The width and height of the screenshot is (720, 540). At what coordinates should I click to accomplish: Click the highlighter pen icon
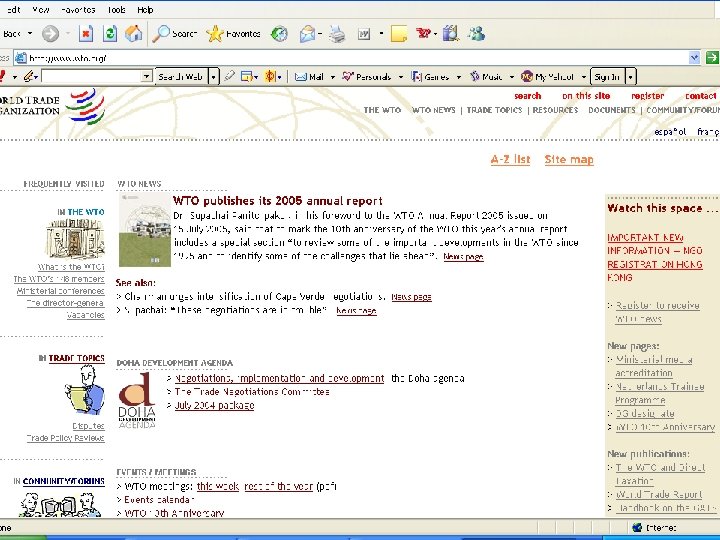point(230,76)
